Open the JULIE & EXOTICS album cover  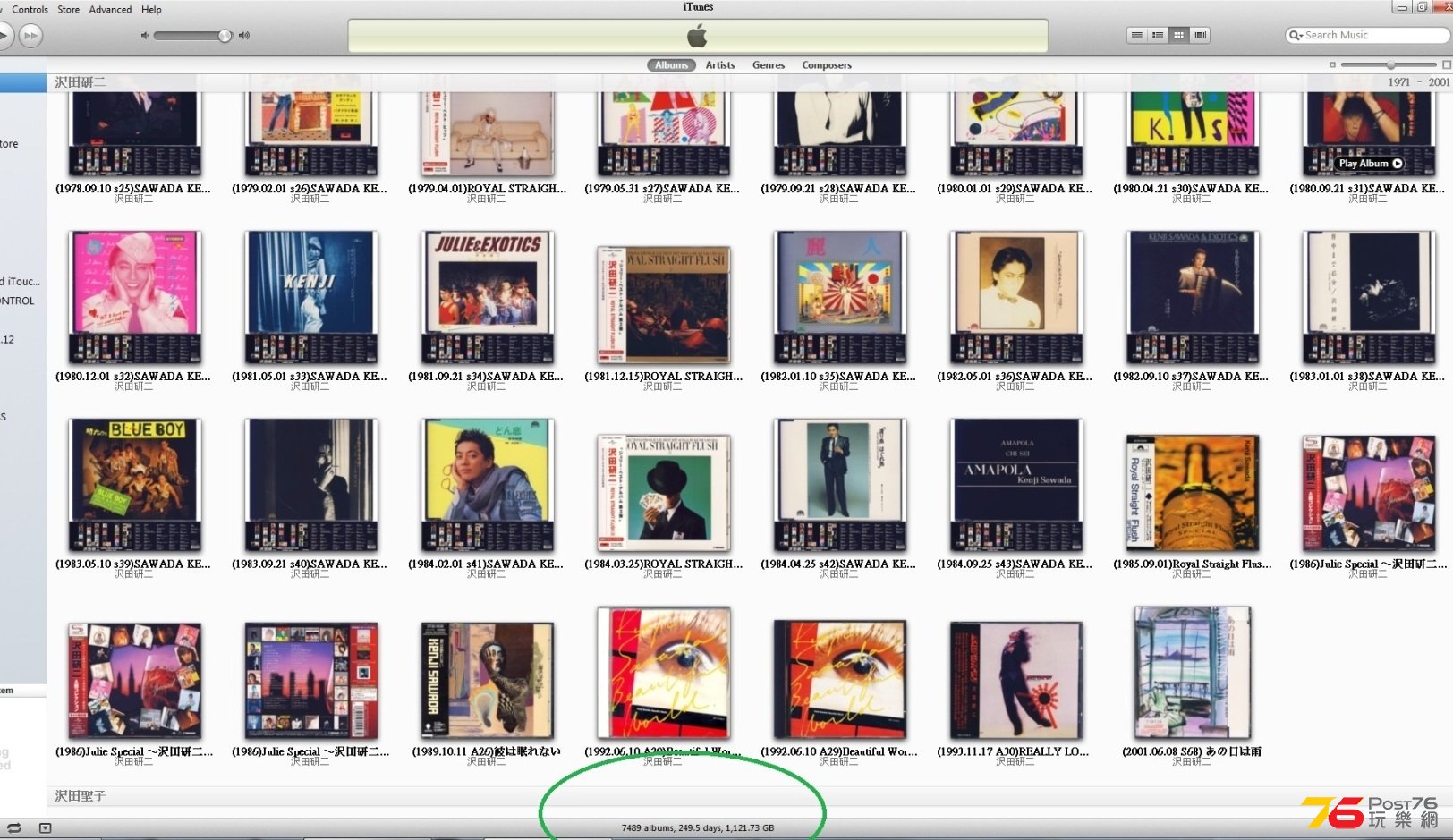pyautogui.click(x=488, y=297)
